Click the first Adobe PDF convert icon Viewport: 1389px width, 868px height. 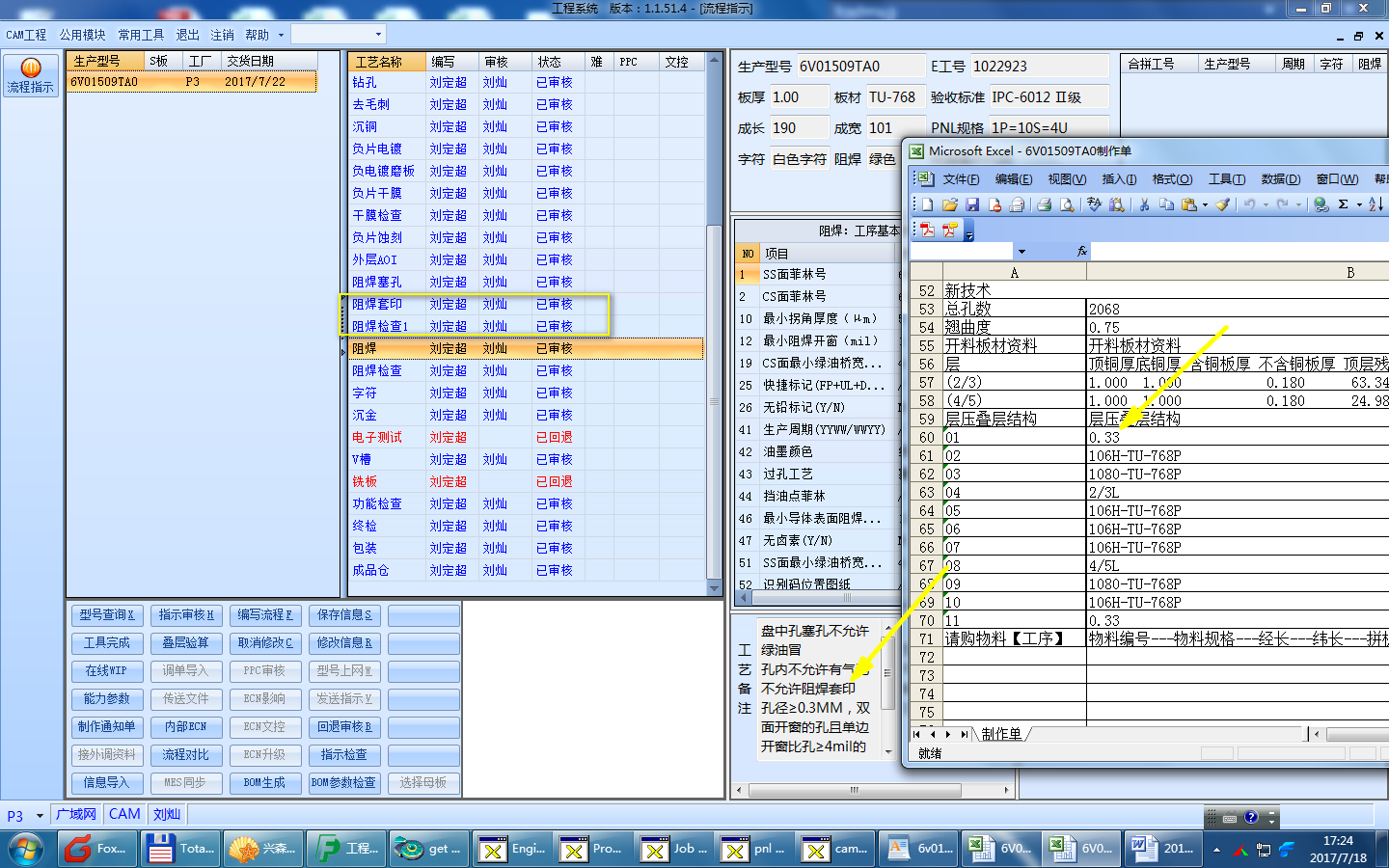(x=927, y=230)
